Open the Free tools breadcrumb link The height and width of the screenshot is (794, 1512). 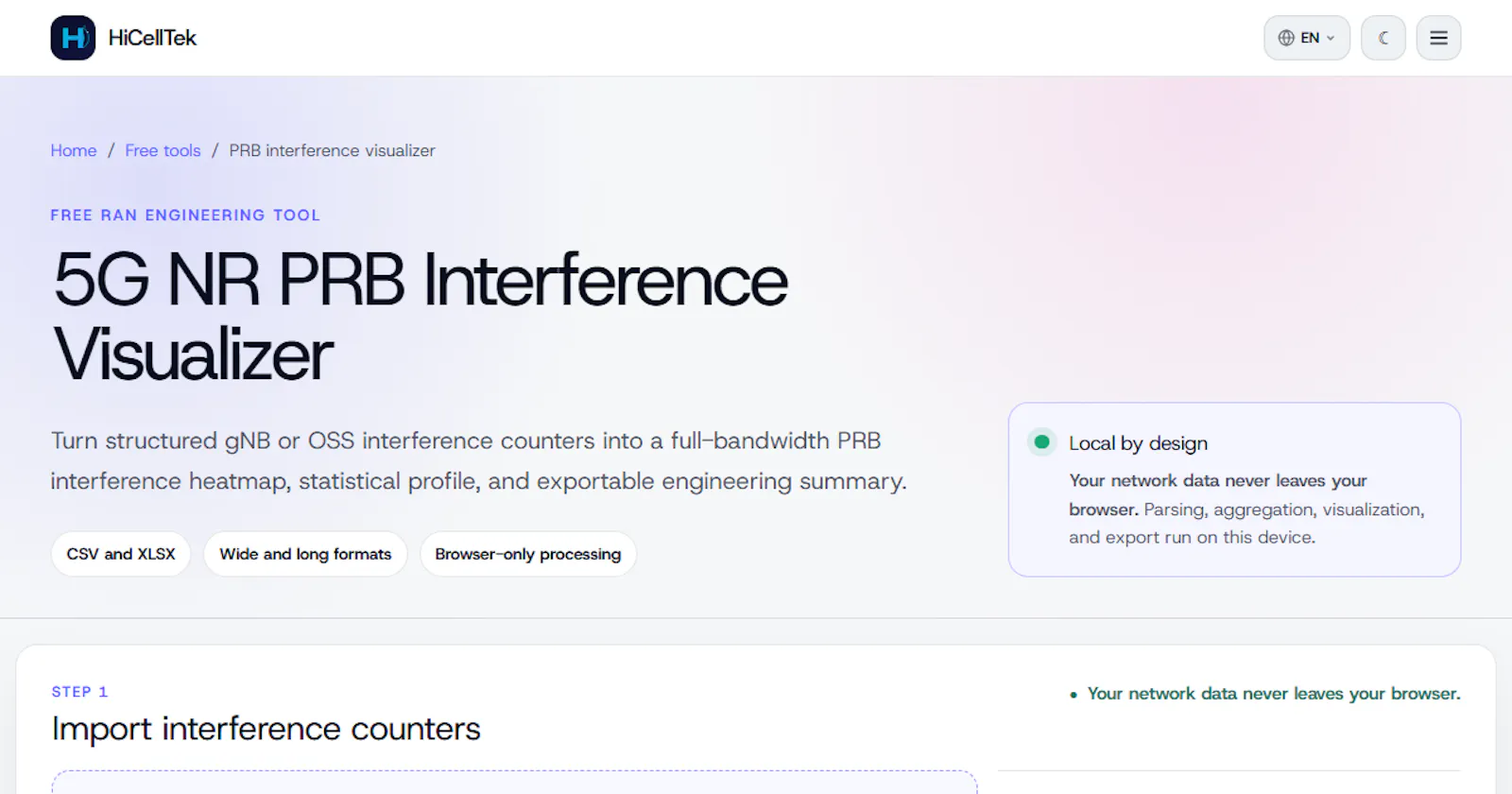[163, 150]
